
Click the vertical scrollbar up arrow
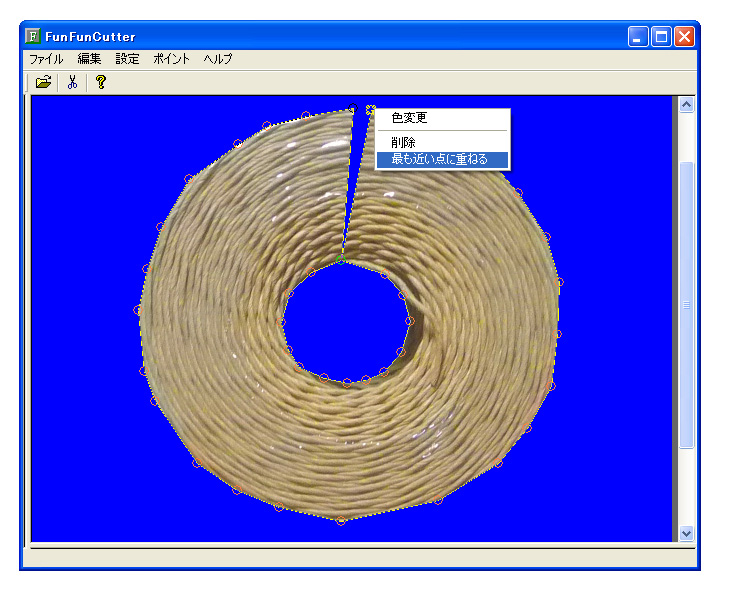(x=686, y=105)
